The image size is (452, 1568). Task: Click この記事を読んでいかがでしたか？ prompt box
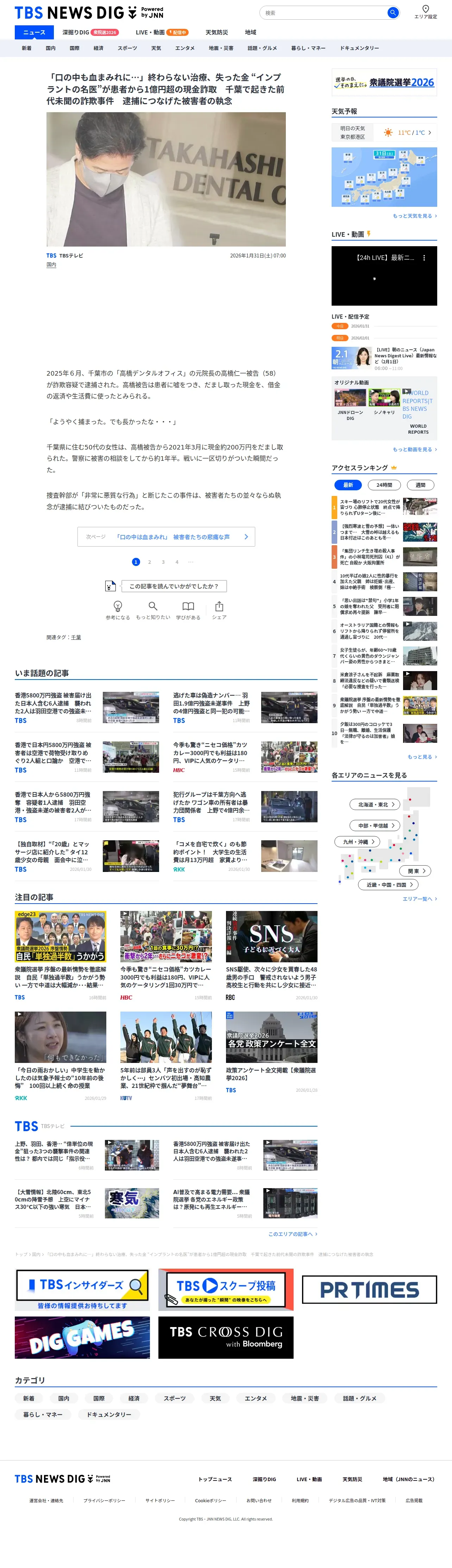[174, 586]
